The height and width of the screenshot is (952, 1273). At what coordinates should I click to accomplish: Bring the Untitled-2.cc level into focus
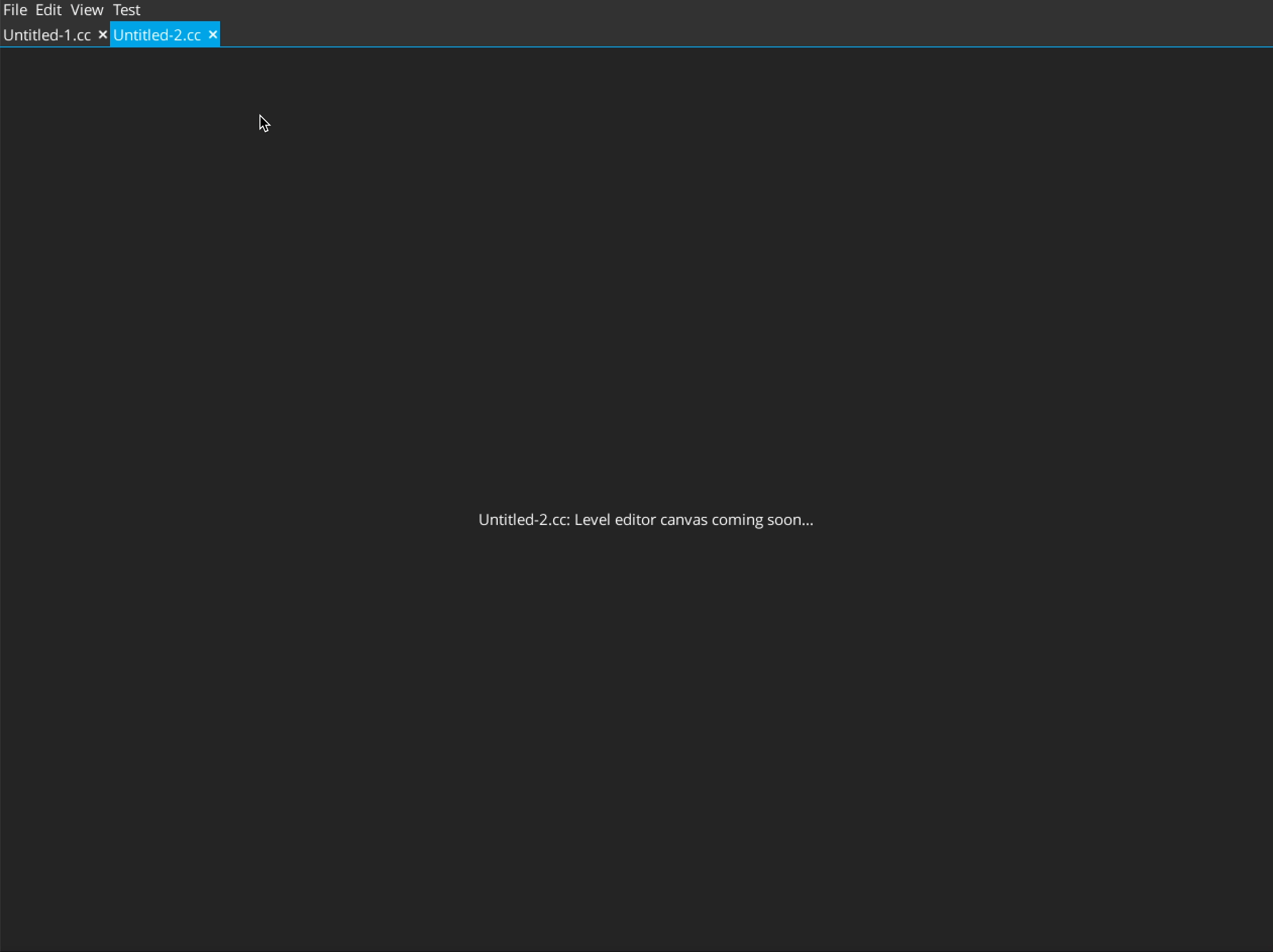(x=156, y=34)
